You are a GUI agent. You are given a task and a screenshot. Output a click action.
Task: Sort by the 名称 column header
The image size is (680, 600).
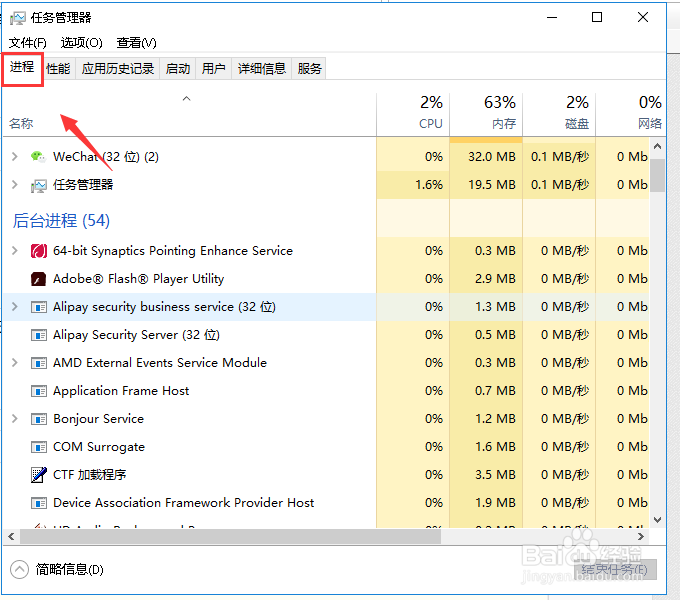pos(190,115)
